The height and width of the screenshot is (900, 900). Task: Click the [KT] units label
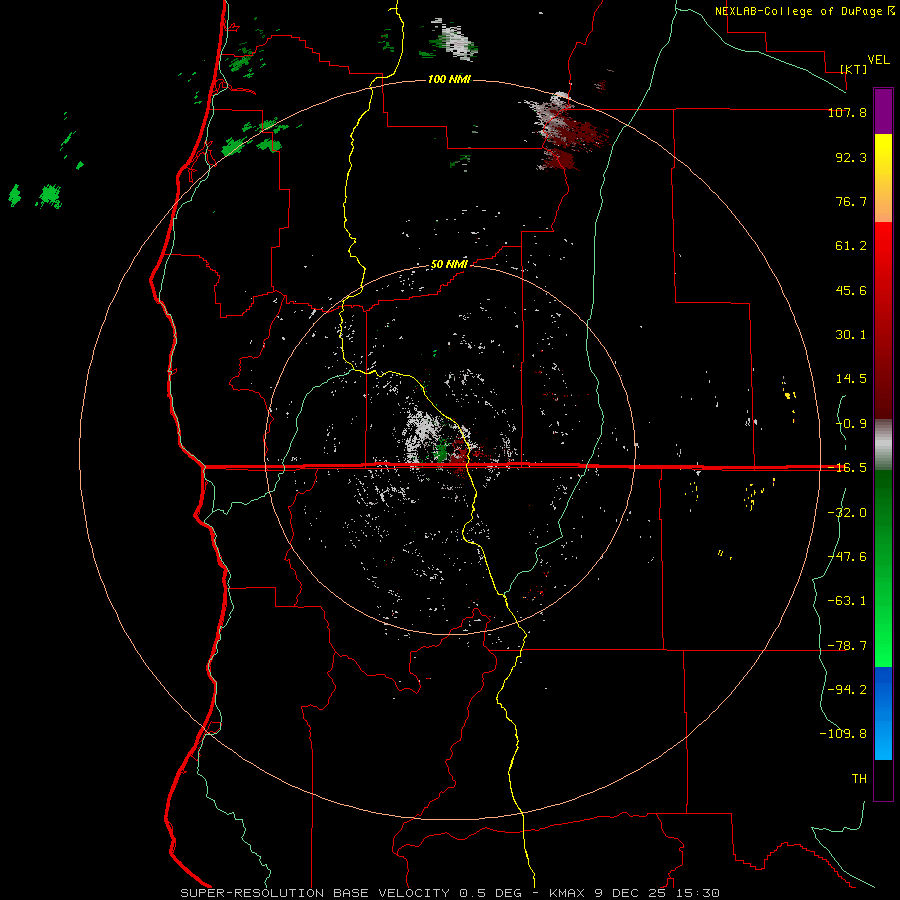point(854,69)
